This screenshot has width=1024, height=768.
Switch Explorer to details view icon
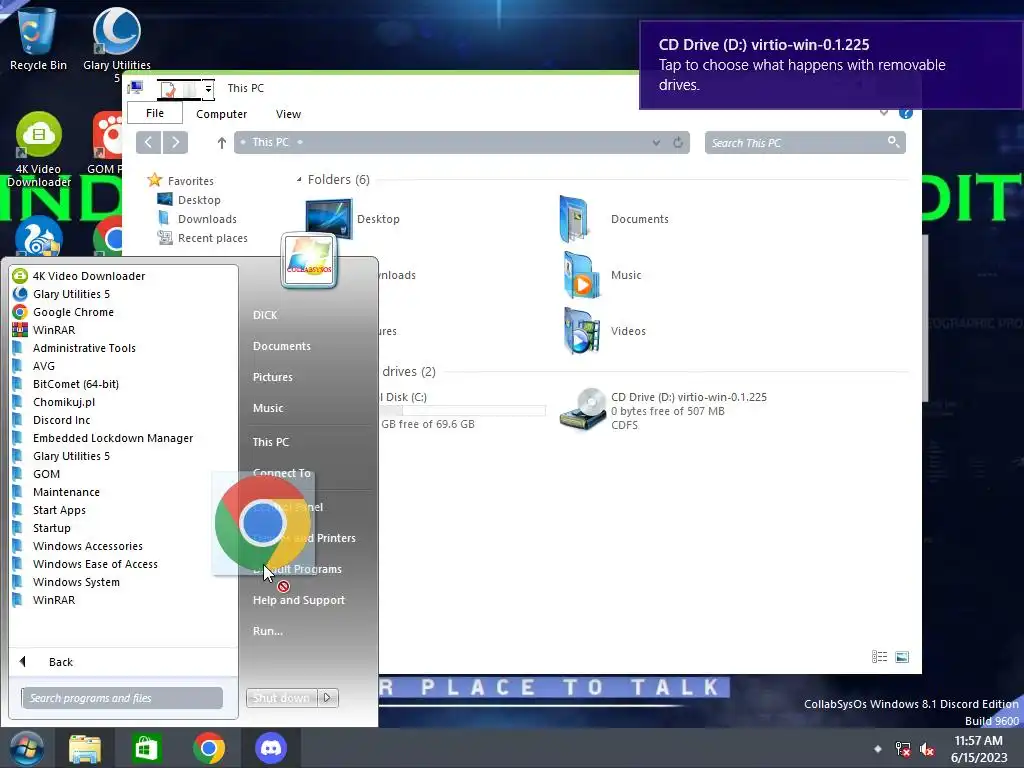879,657
